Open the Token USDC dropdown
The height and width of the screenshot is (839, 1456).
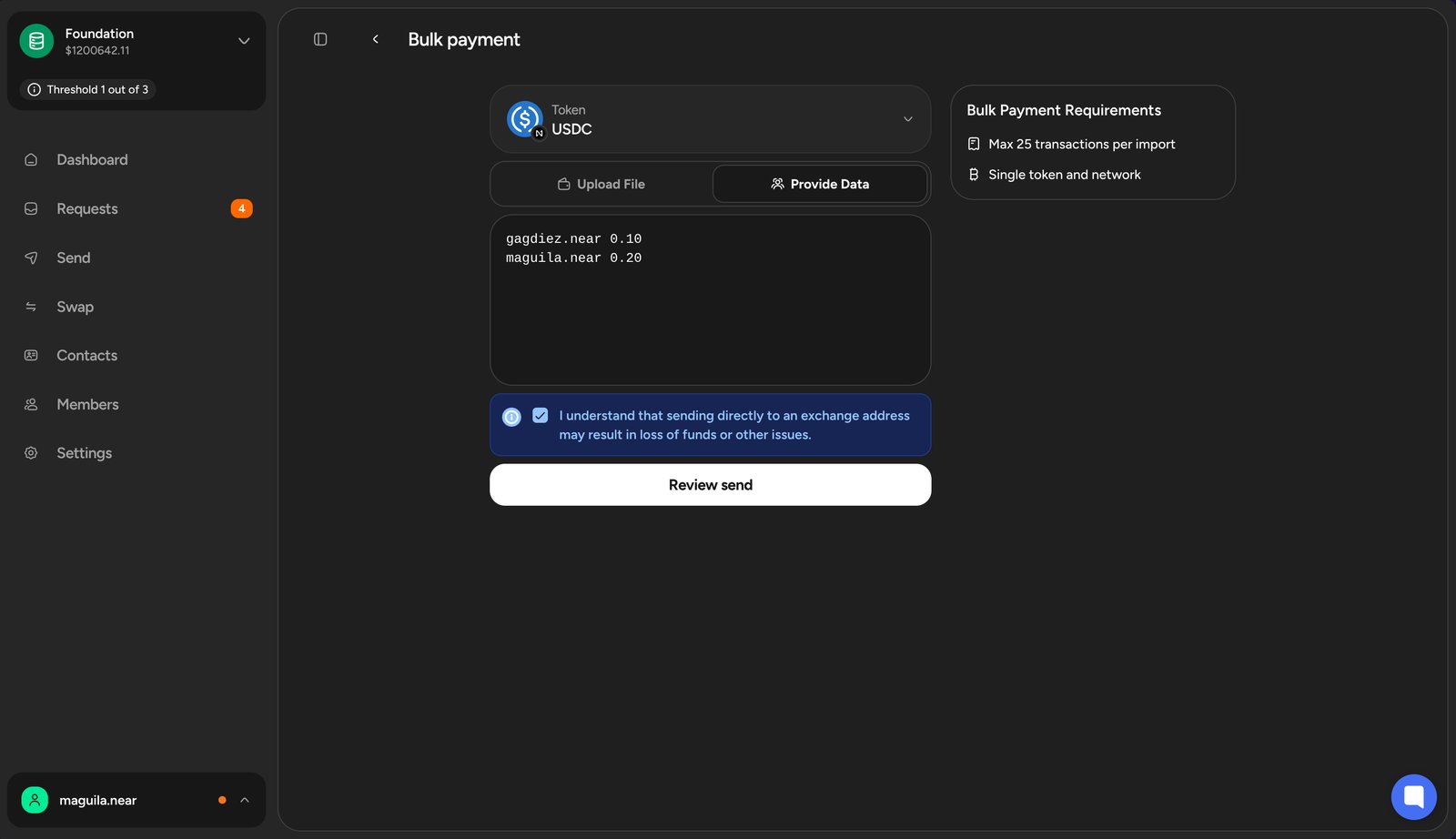pyautogui.click(x=710, y=119)
